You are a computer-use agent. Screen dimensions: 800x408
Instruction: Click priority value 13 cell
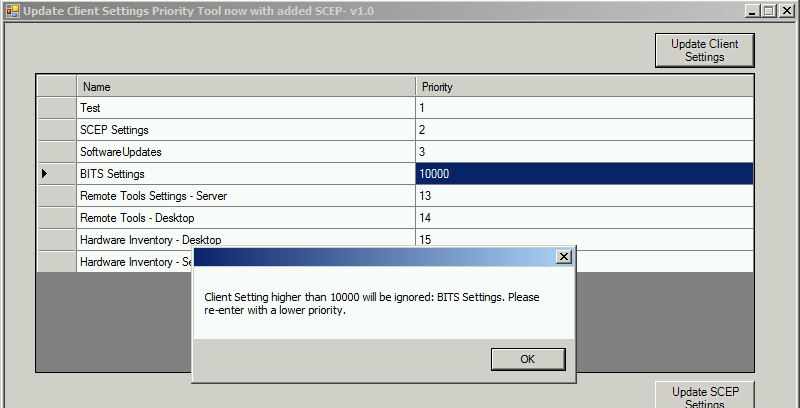[582, 196]
